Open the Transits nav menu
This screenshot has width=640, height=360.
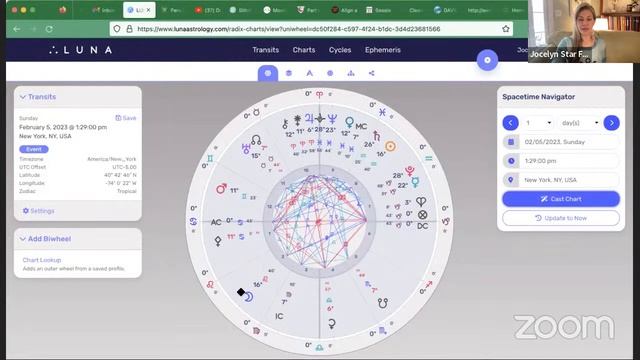[x=265, y=50]
